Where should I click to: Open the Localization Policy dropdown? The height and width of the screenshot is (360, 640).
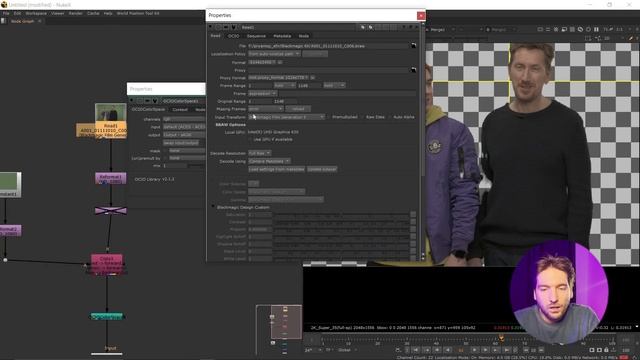(x=274, y=54)
